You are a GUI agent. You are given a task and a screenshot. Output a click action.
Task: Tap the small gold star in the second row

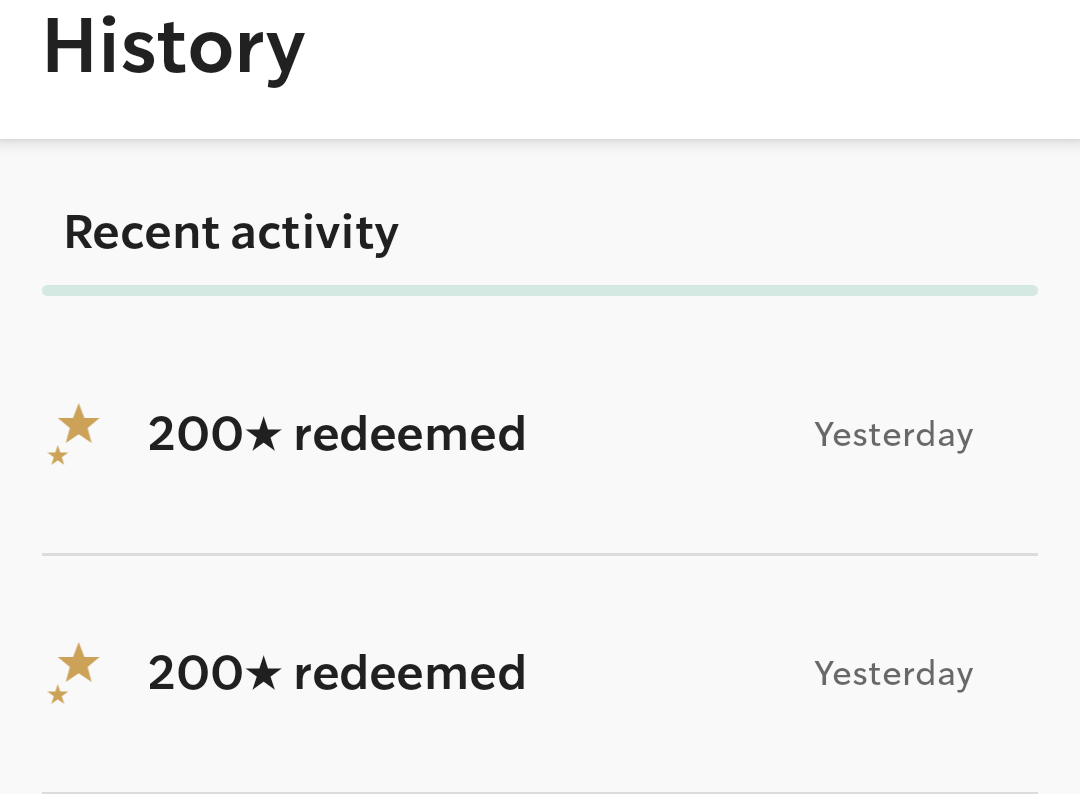tap(58, 694)
